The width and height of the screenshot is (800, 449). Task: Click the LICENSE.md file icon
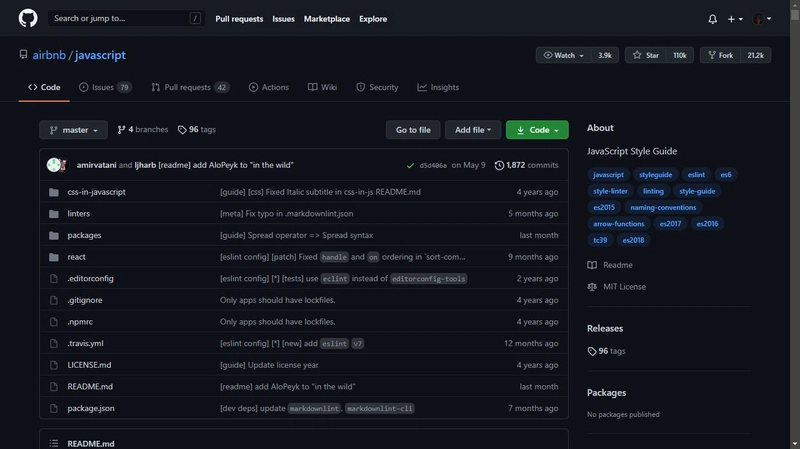54,365
